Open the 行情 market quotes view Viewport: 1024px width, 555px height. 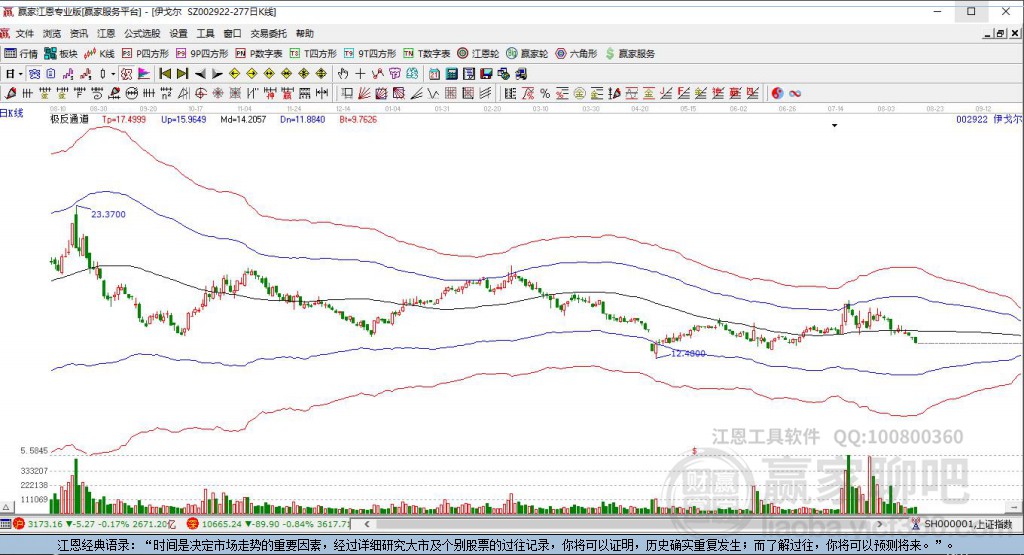[x=21, y=54]
